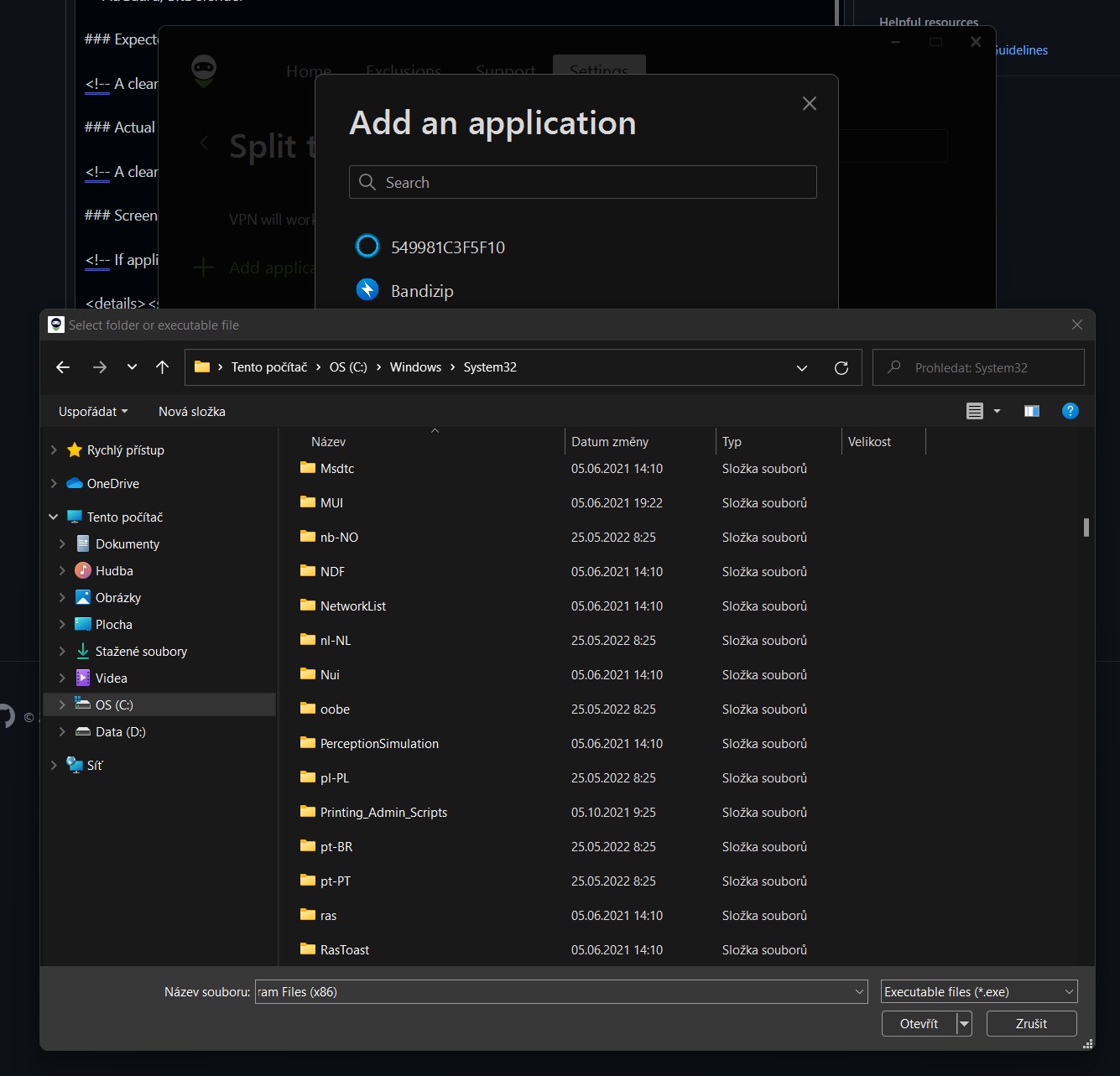The width and height of the screenshot is (1120, 1076).
Task: Select OneDrive in the navigation pane
Action: coord(113,483)
